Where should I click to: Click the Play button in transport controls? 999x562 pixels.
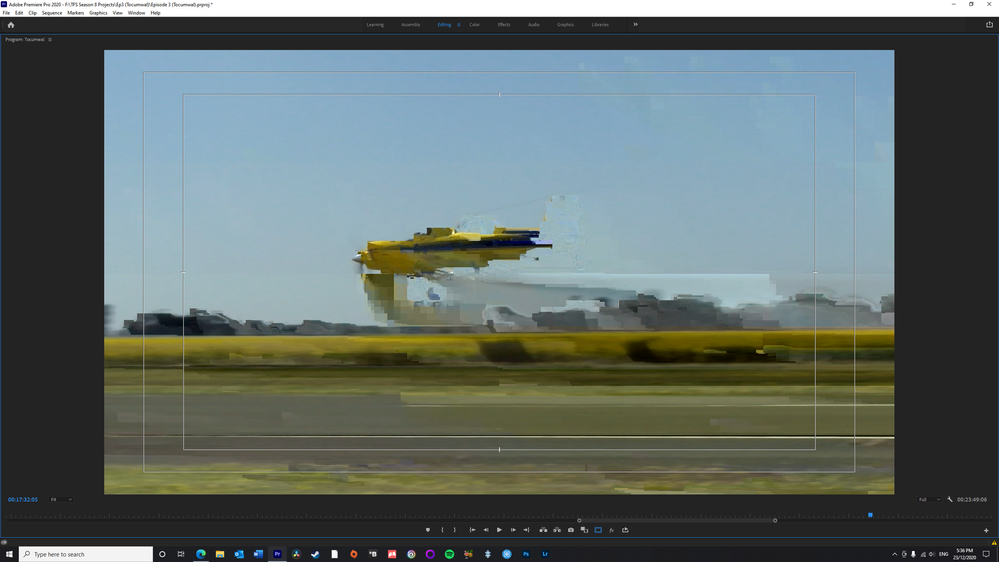tap(499, 530)
